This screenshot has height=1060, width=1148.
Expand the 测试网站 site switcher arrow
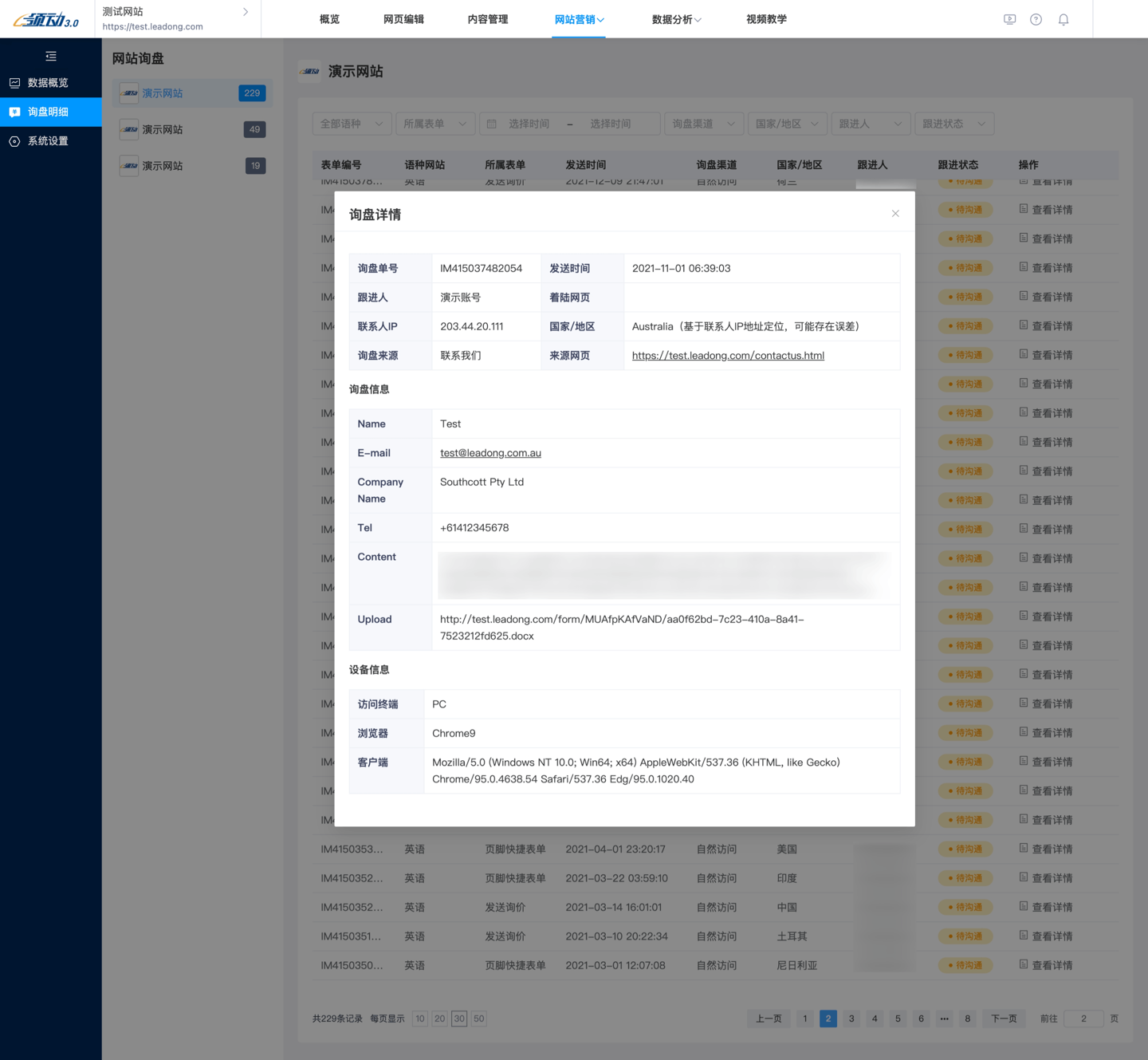(x=246, y=12)
